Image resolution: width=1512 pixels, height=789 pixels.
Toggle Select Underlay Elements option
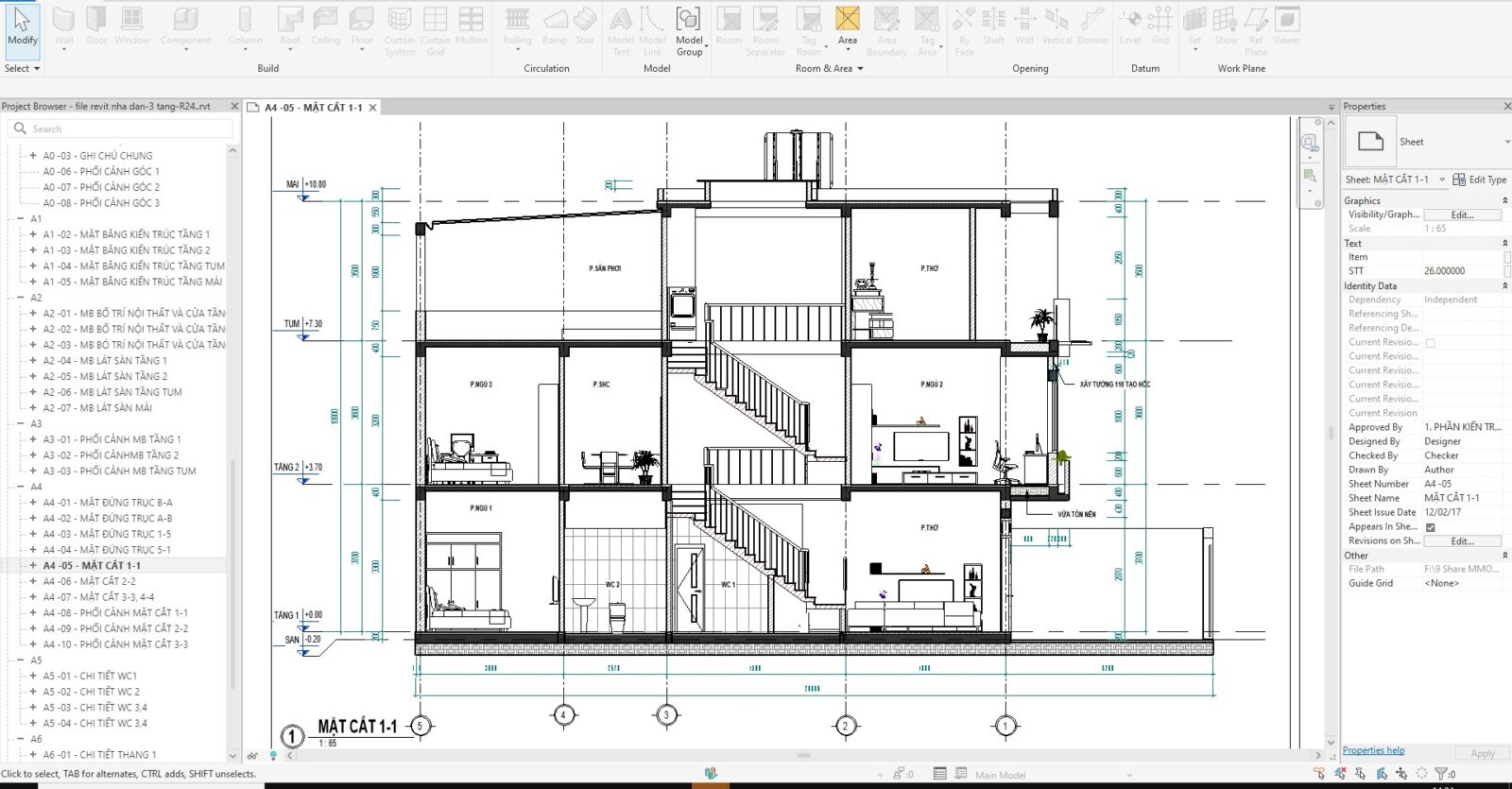click(x=1340, y=774)
